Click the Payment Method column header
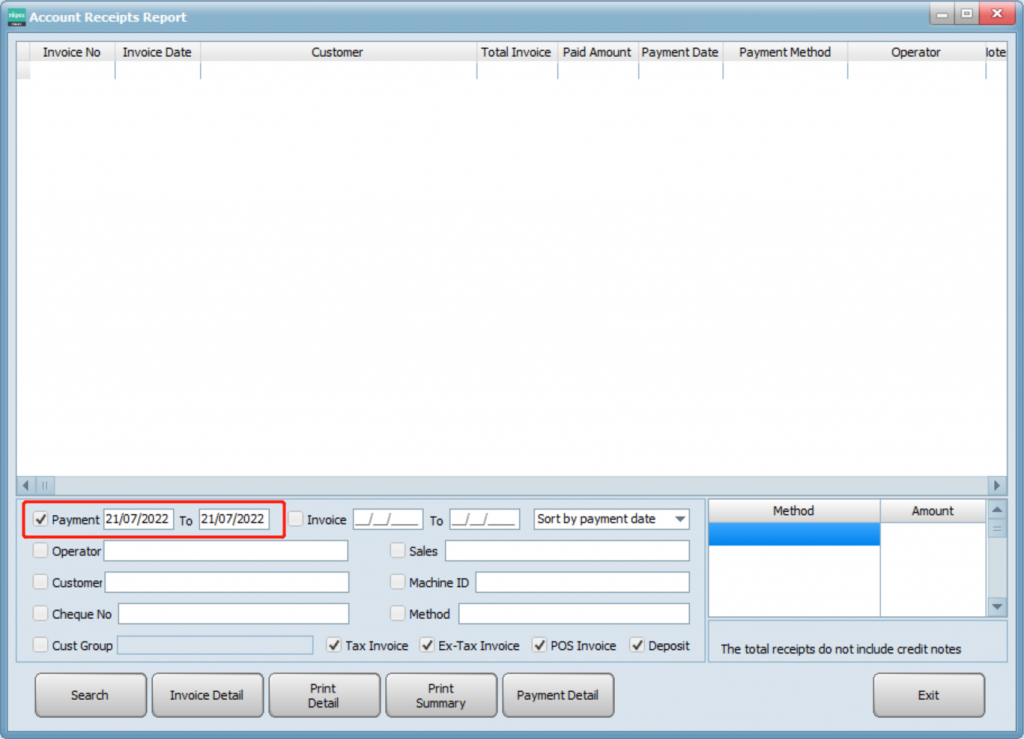Image resolution: width=1024 pixels, height=739 pixels. (784, 52)
